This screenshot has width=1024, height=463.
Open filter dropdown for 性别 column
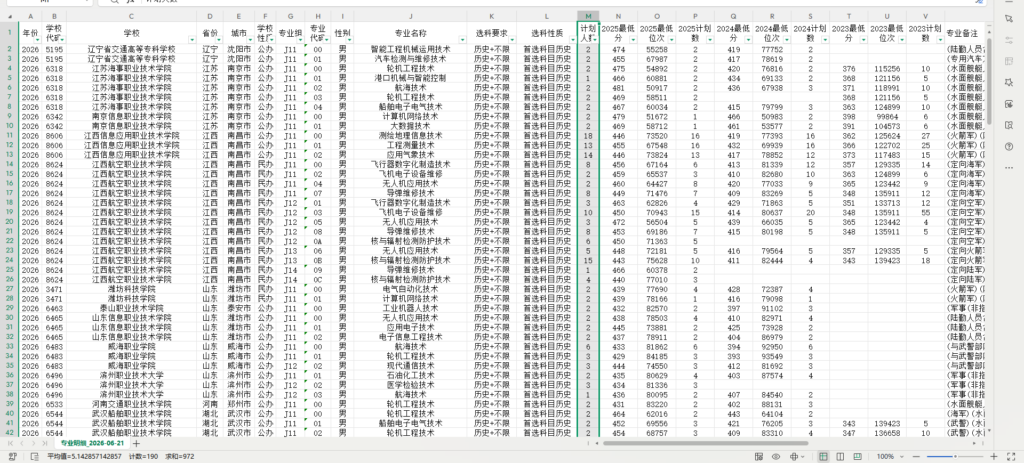pos(349,40)
